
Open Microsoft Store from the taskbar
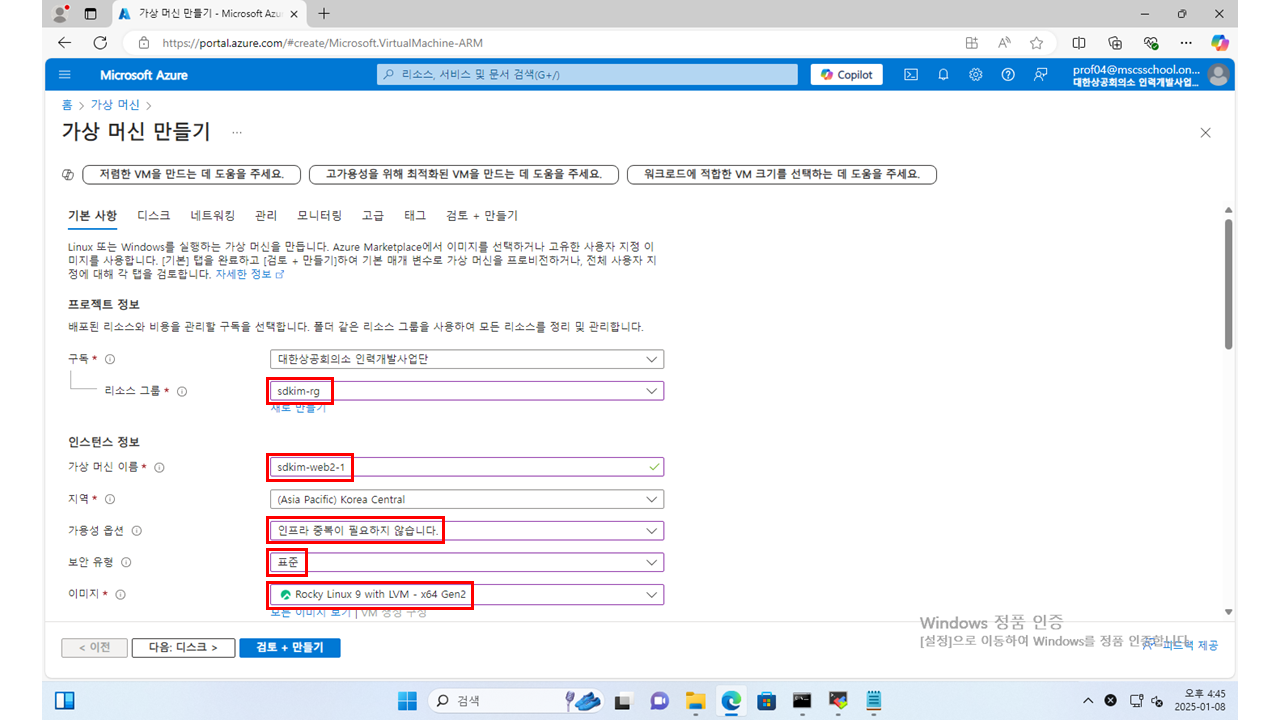click(x=766, y=700)
